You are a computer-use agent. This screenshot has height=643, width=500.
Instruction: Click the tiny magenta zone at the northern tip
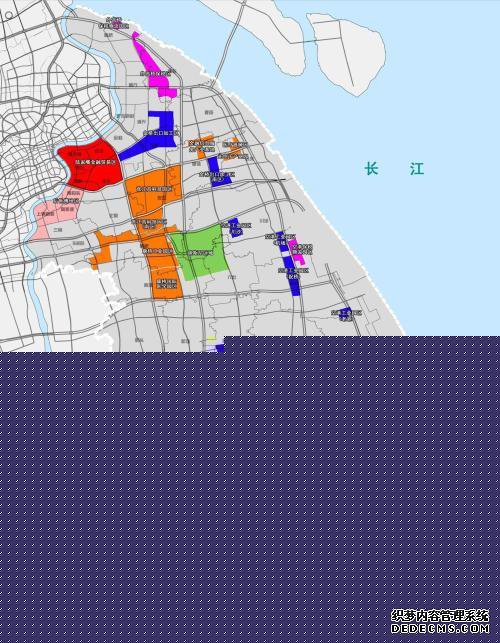(116, 23)
